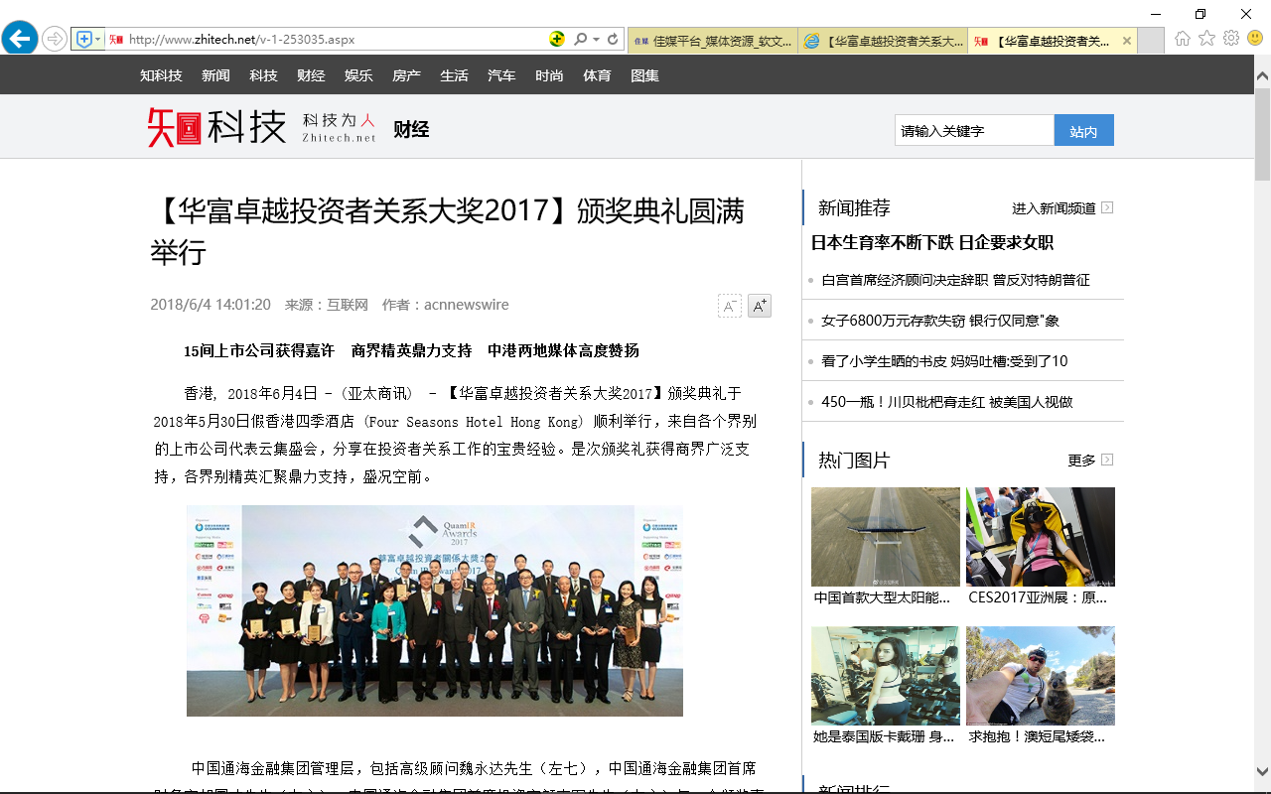Open the CES2017亚洲展 thumbnail image
Viewport: 1271px width, 794px height.
[x=1040, y=536]
